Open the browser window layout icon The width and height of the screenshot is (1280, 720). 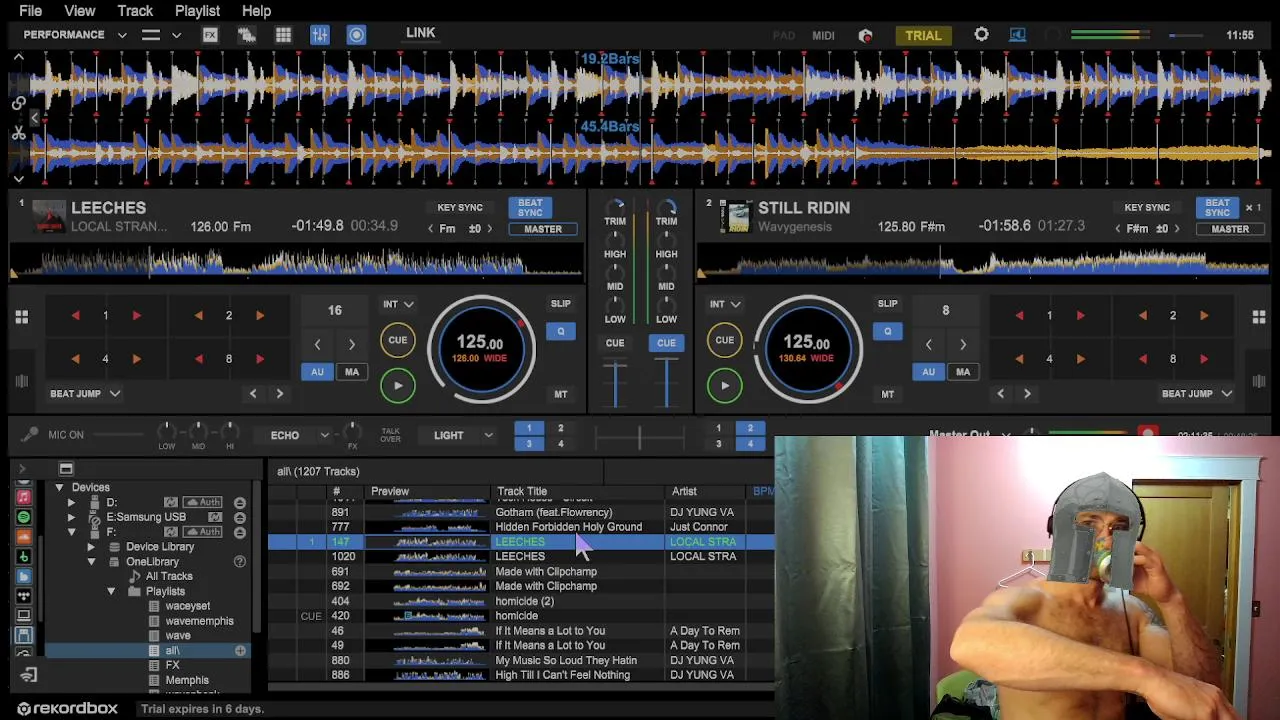[66, 469]
